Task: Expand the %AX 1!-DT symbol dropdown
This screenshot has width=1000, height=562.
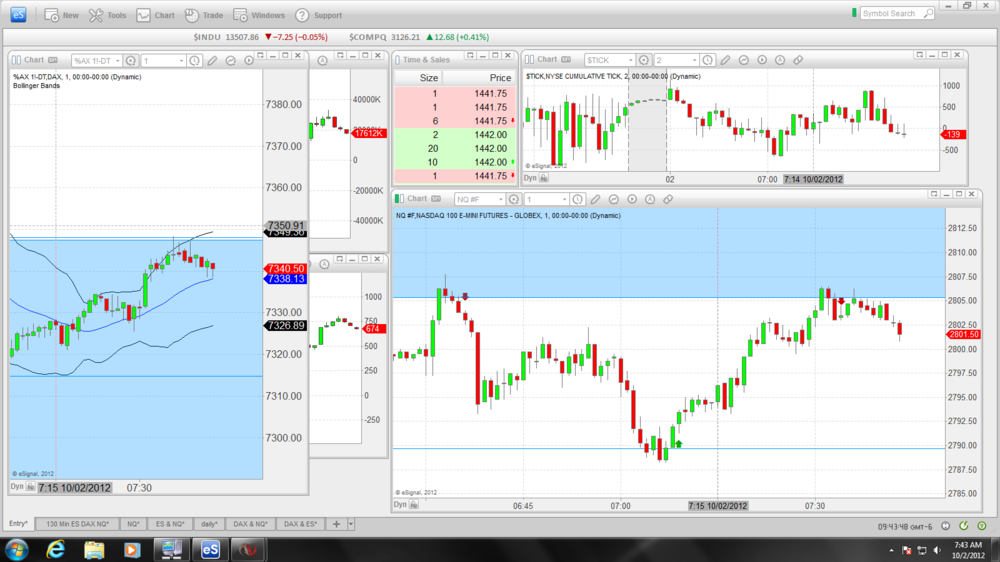Action: tap(117, 61)
